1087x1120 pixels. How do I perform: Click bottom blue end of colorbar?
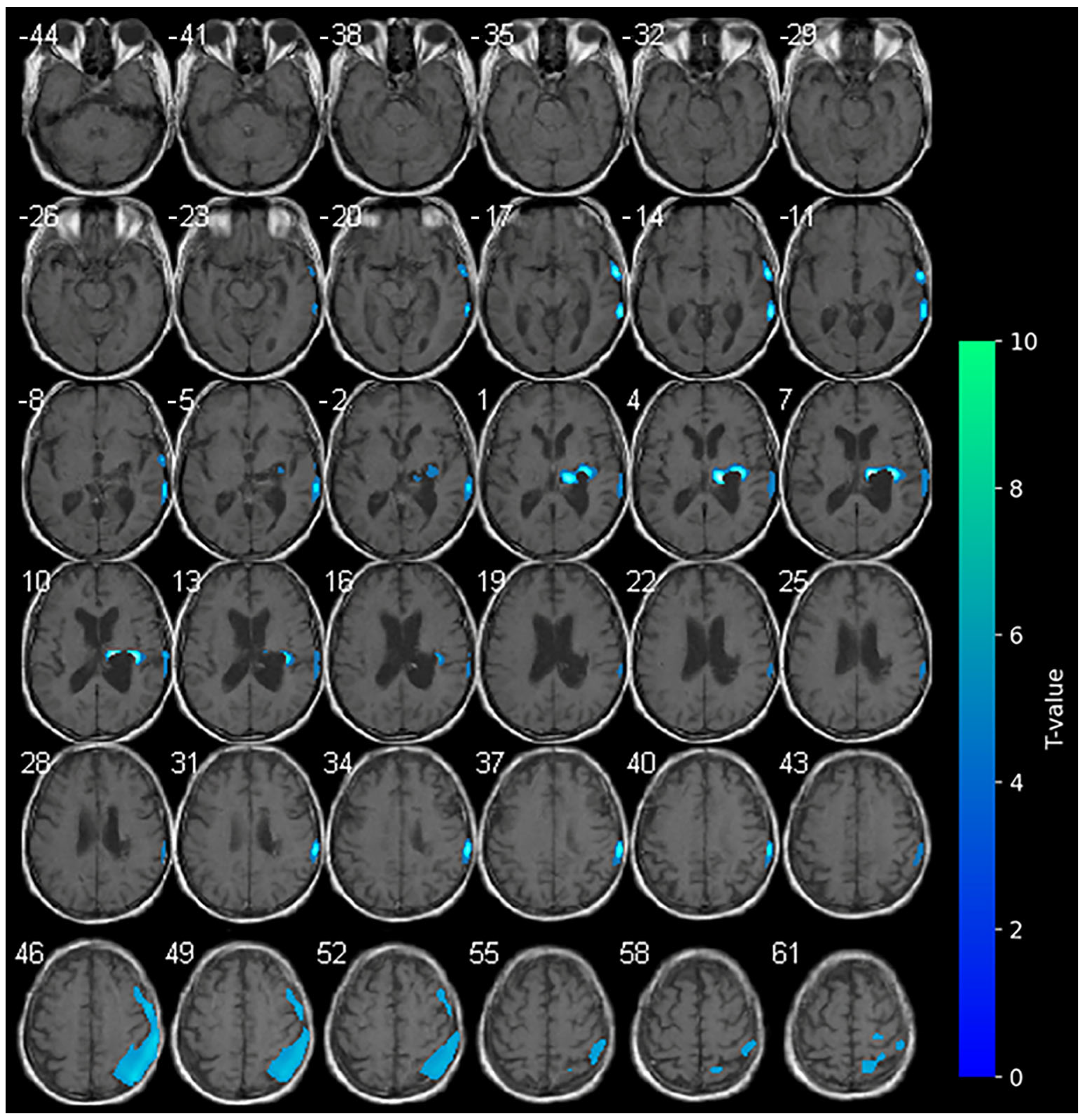pos(977,1070)
